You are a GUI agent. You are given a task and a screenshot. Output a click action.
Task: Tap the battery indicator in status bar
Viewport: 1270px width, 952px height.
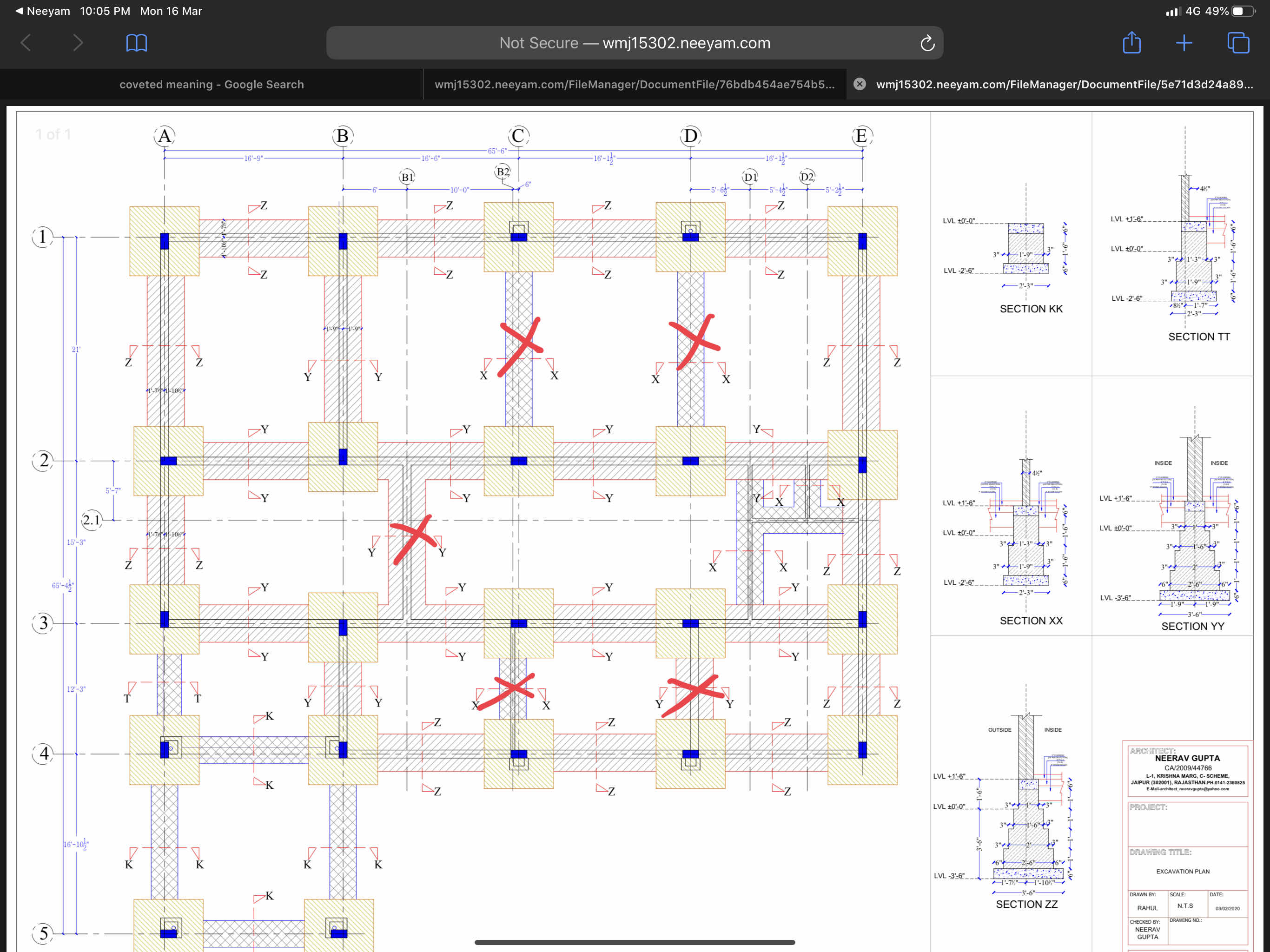pyautogui.click(x=1243, y=11)
